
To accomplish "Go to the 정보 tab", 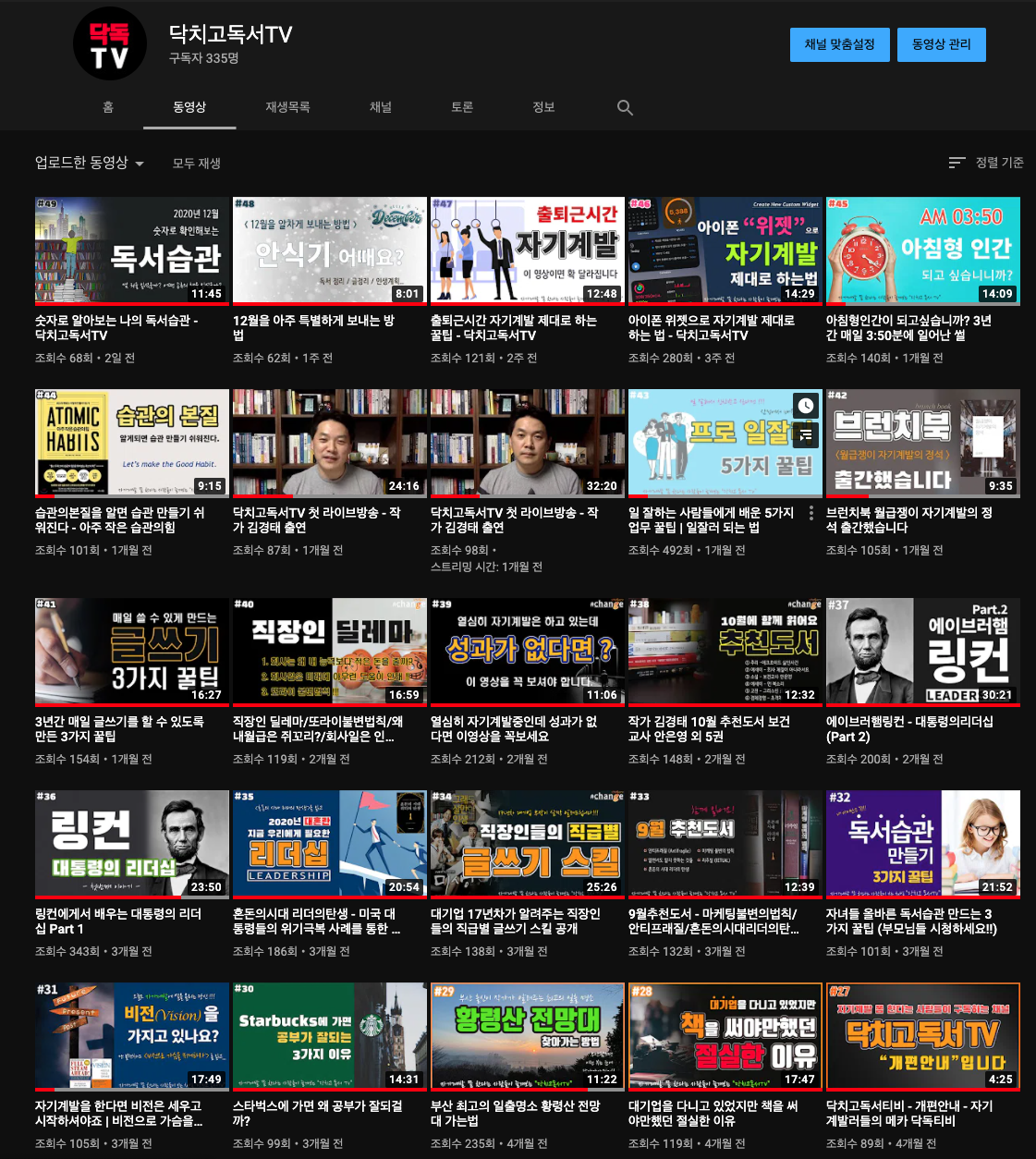I will coord(543,107).
